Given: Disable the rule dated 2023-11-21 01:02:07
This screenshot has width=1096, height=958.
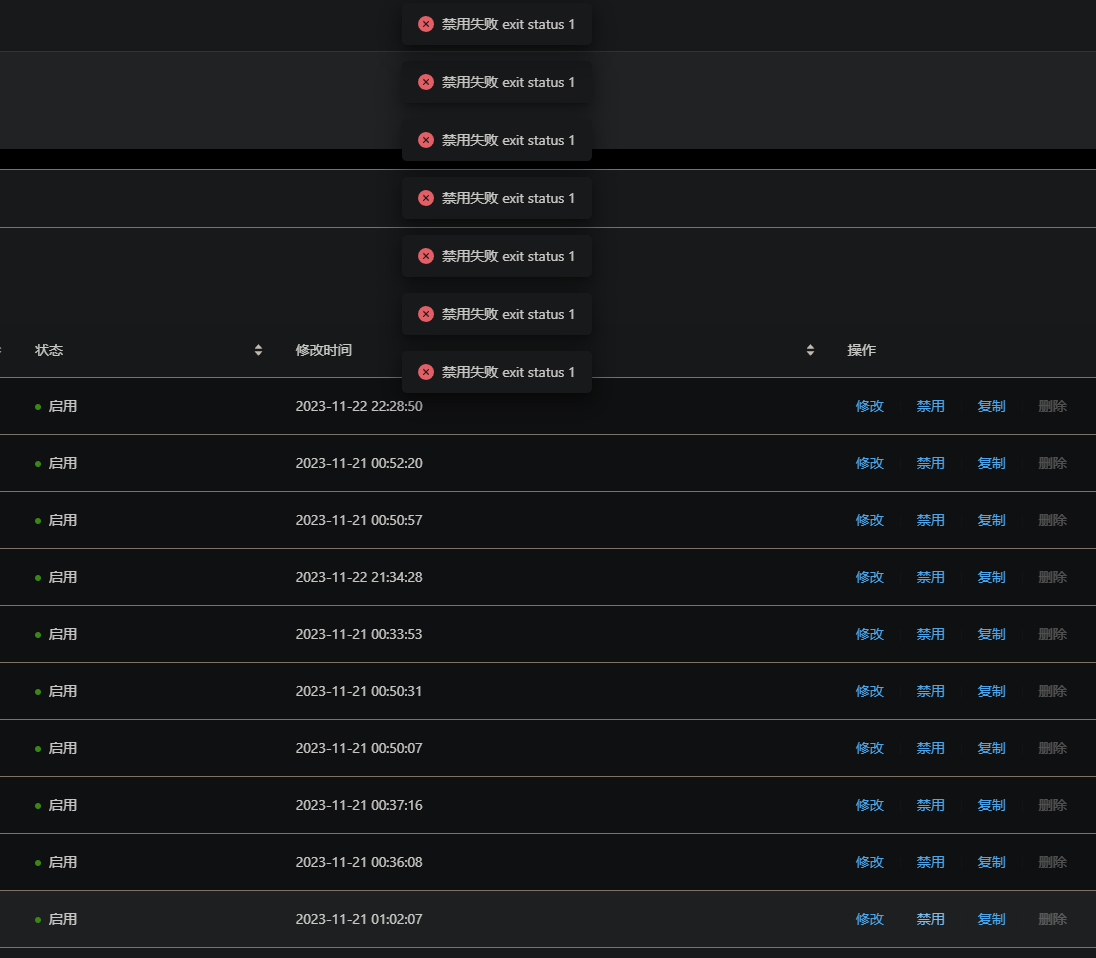Looking at the screenshot, I should point(930,919).
